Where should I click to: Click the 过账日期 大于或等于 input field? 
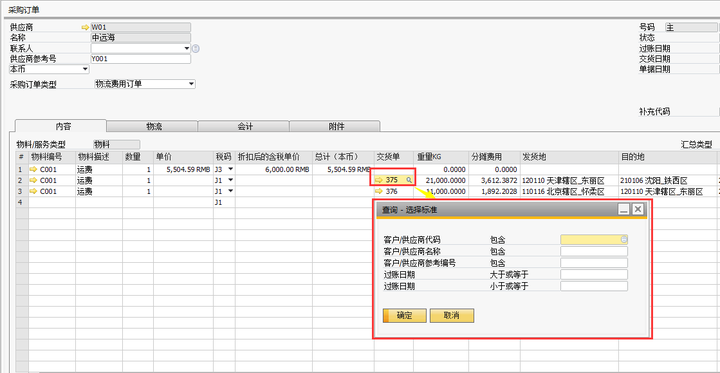tap(594, 275)
